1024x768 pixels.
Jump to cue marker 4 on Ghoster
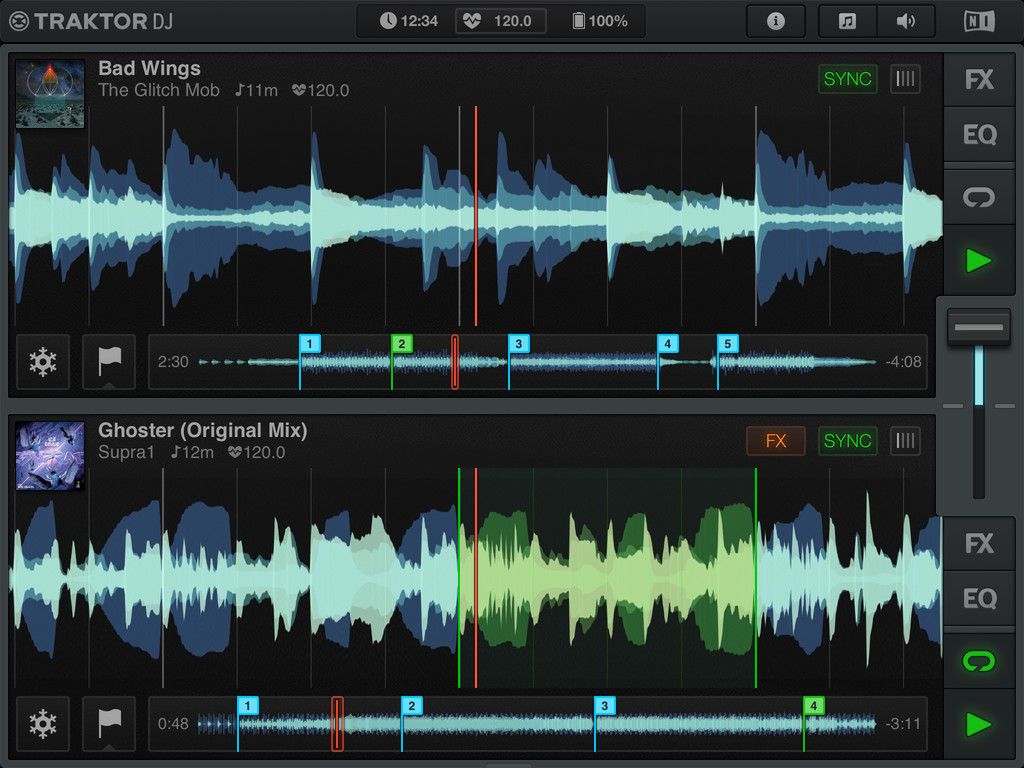click(813, 705)
